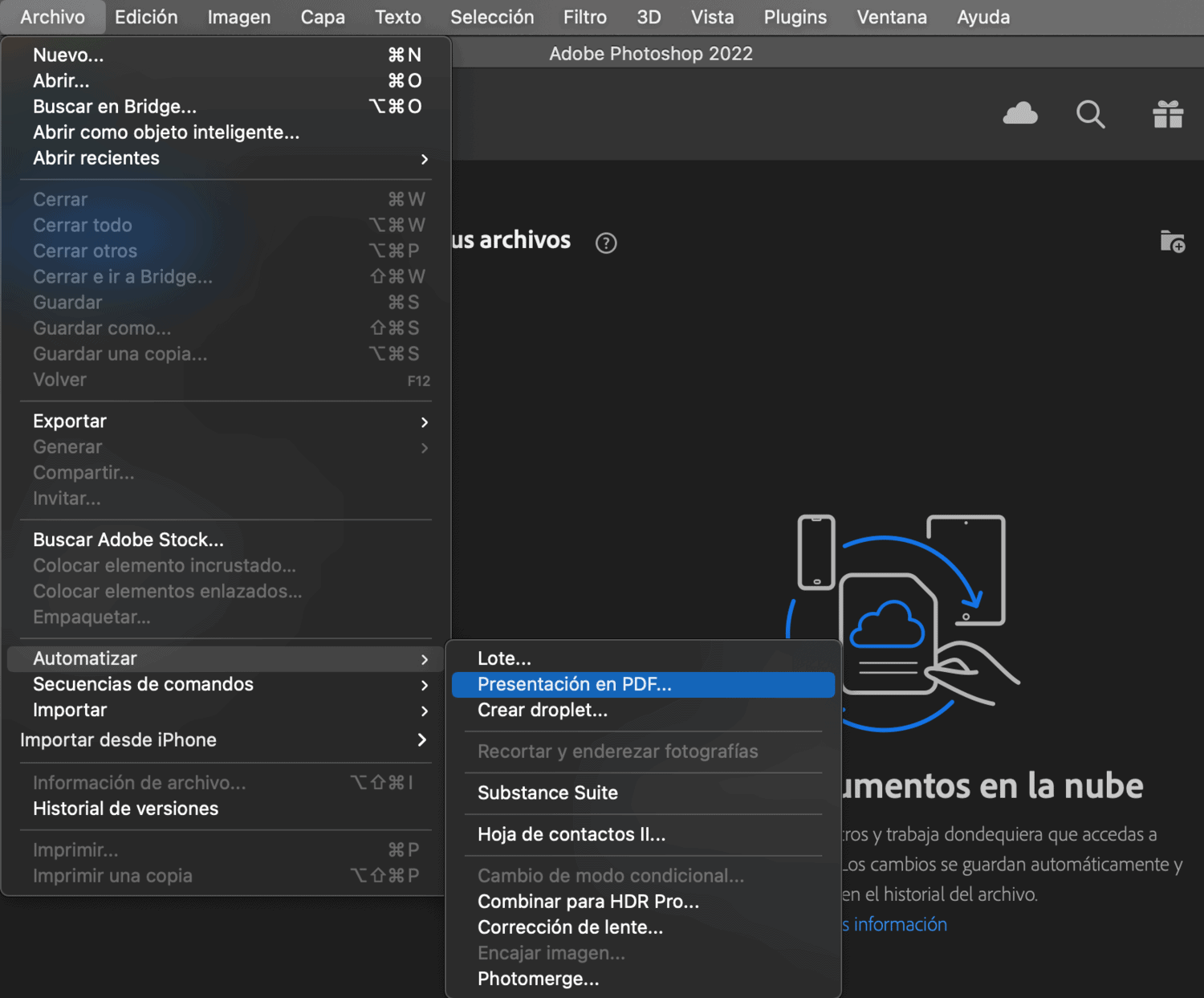Expand the Automatizar submenu arrow
This screenshot has width=1204, height=998.
click(x=425, y=659)
